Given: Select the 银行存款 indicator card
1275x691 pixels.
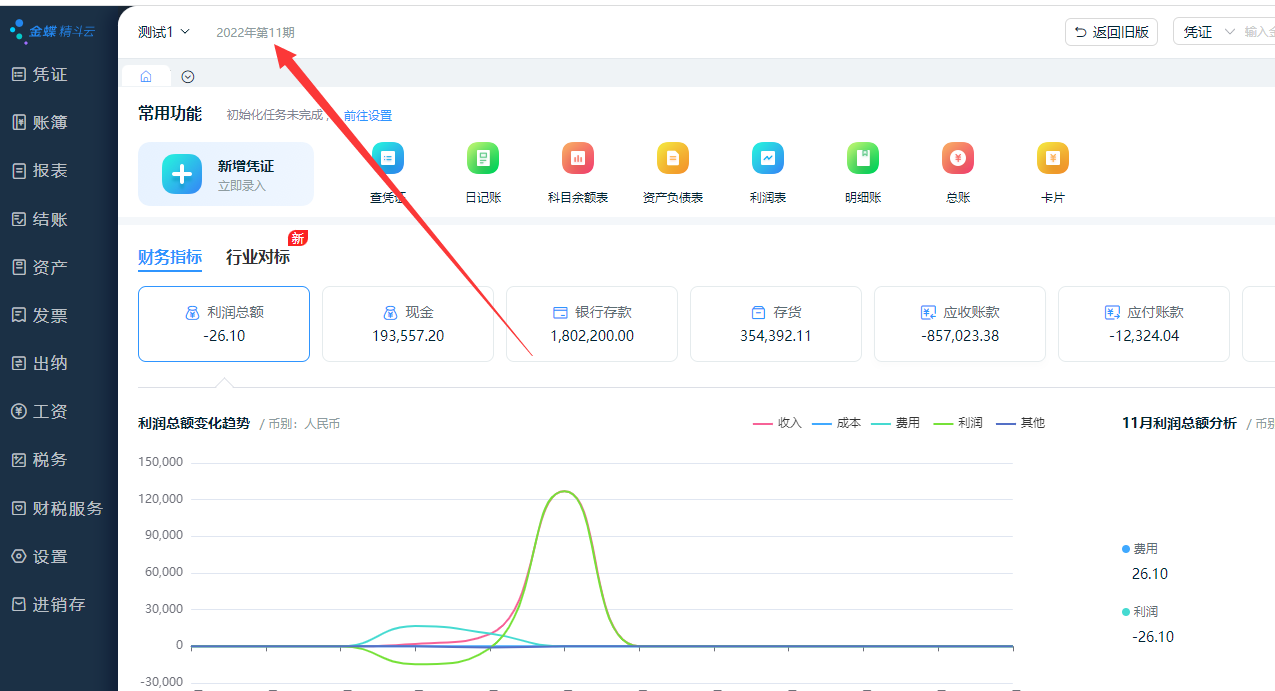Looking at the screenshot, I should coord(592,324).
